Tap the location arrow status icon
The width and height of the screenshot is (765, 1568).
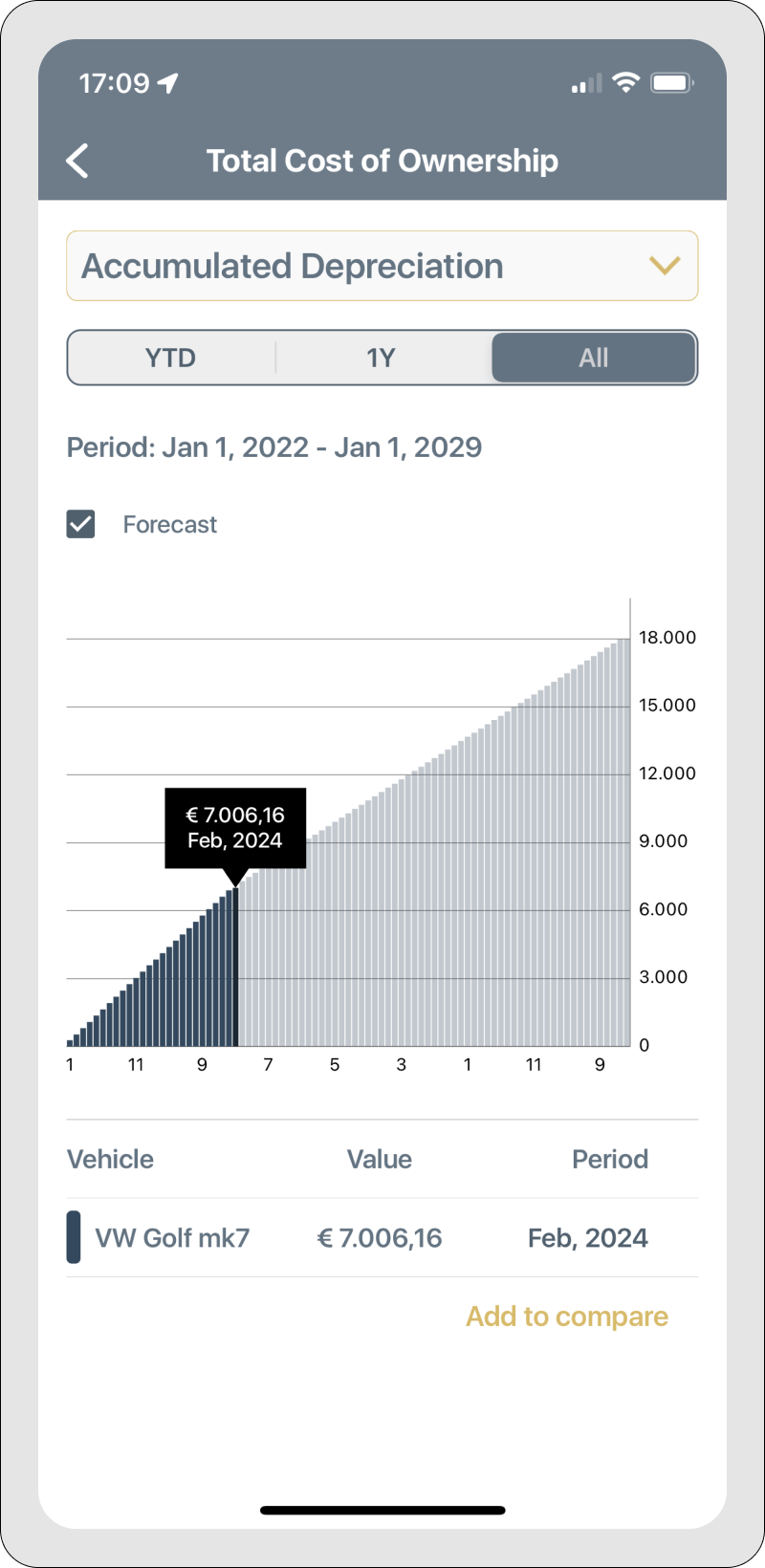pos(168,84)
